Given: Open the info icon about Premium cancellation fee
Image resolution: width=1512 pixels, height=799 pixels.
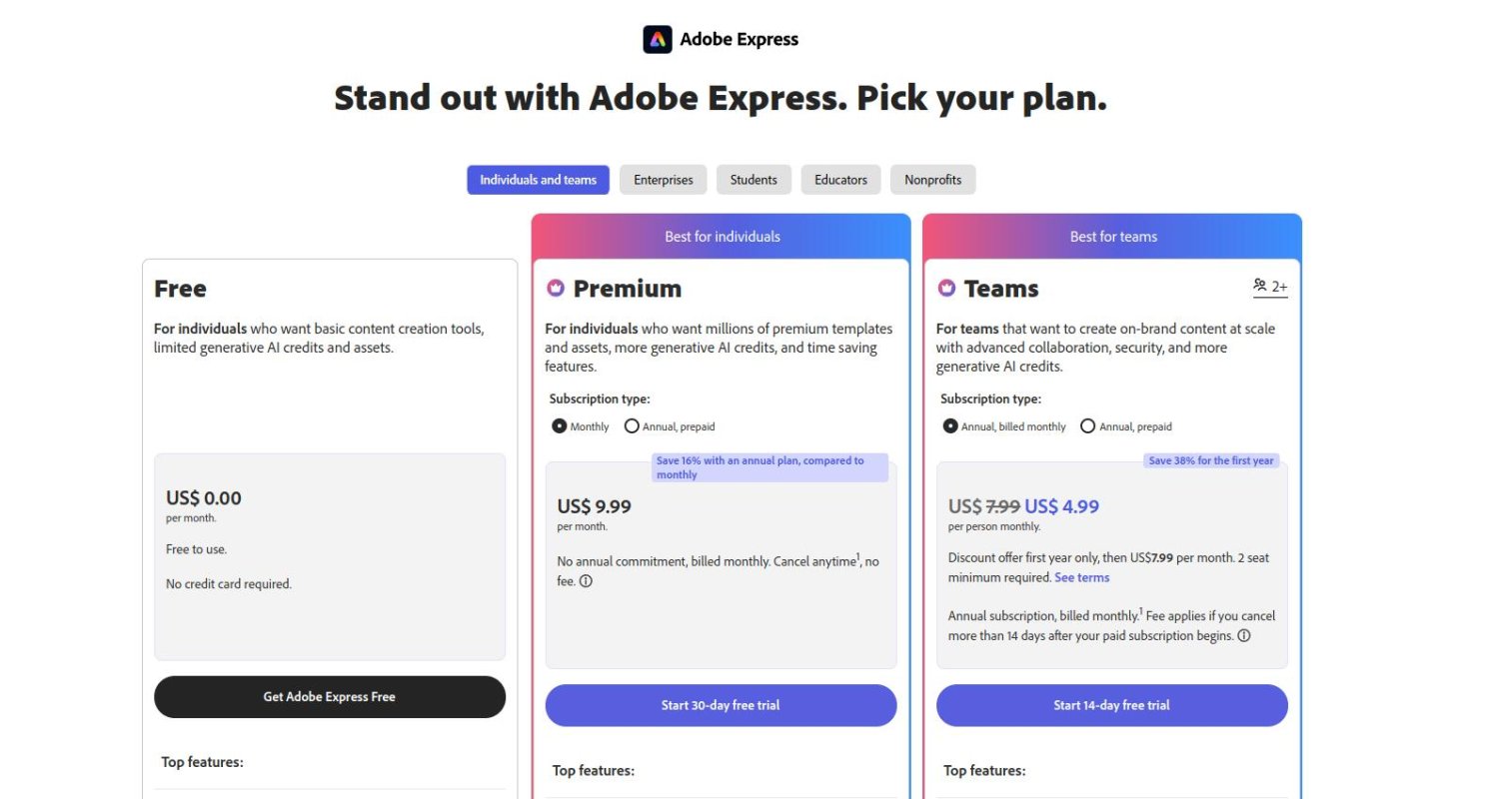Looking at the screenshot, I should click(x=586, y=580).
